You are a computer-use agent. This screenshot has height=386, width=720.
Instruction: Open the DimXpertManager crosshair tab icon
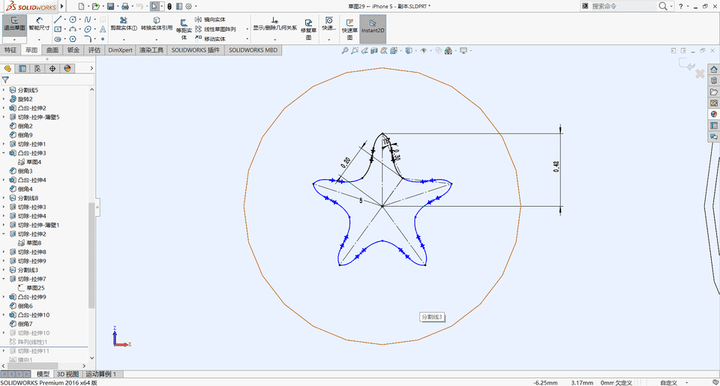coord(52,68)
